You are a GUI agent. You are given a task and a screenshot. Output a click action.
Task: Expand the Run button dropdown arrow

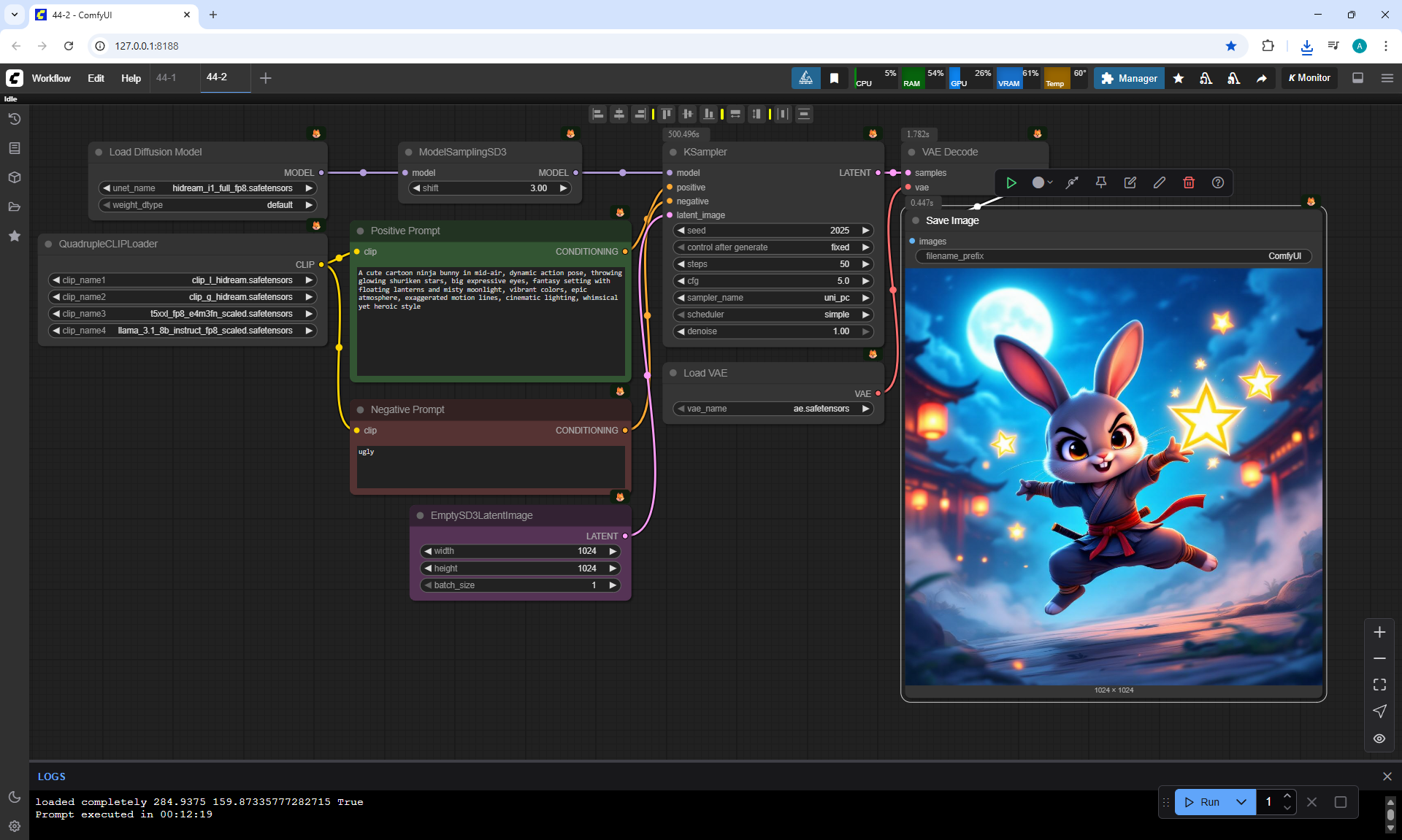1241,802
